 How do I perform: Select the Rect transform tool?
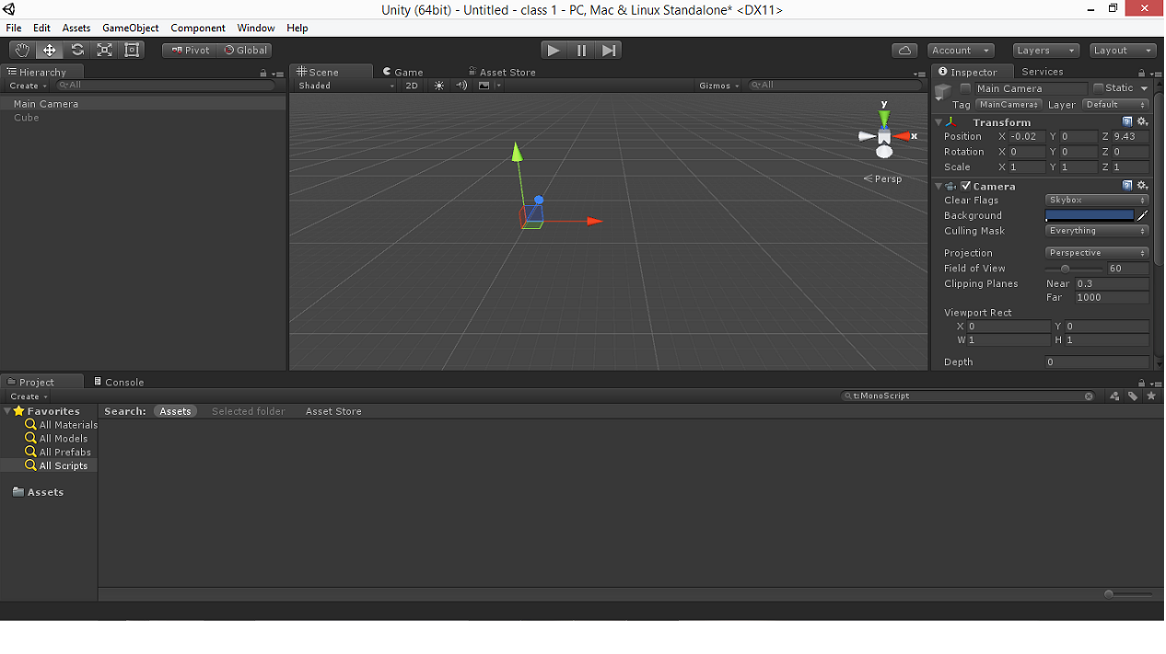(131, 49)
